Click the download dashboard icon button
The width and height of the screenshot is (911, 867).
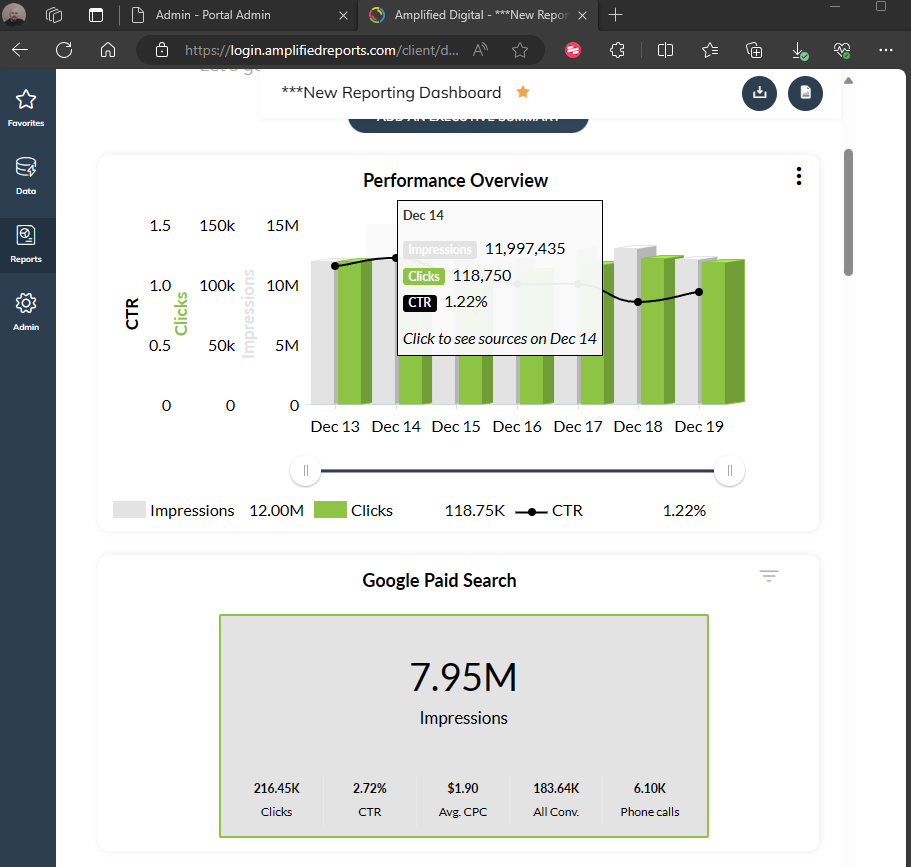pos(759,93)
